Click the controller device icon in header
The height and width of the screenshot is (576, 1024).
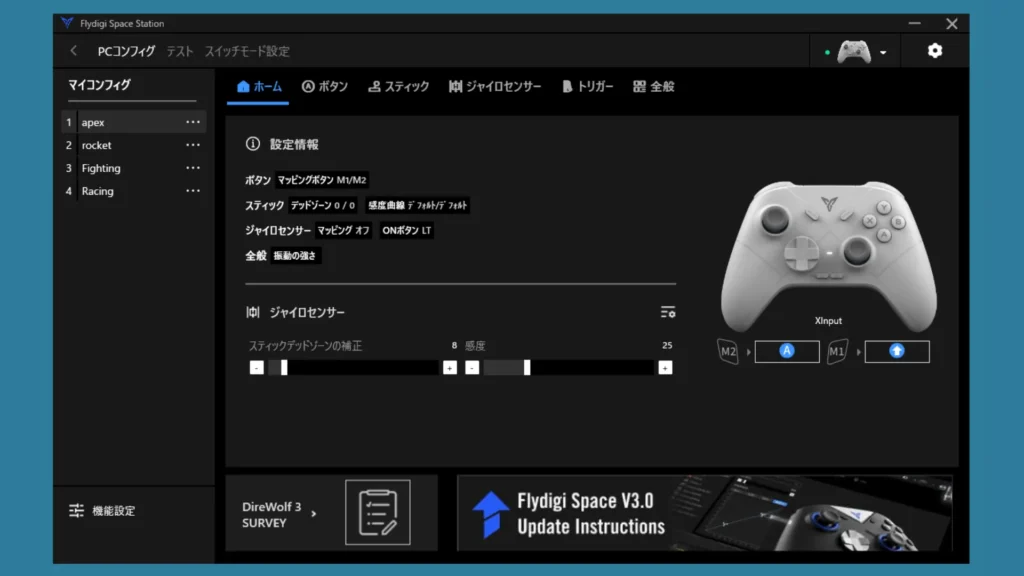point(854,52)
